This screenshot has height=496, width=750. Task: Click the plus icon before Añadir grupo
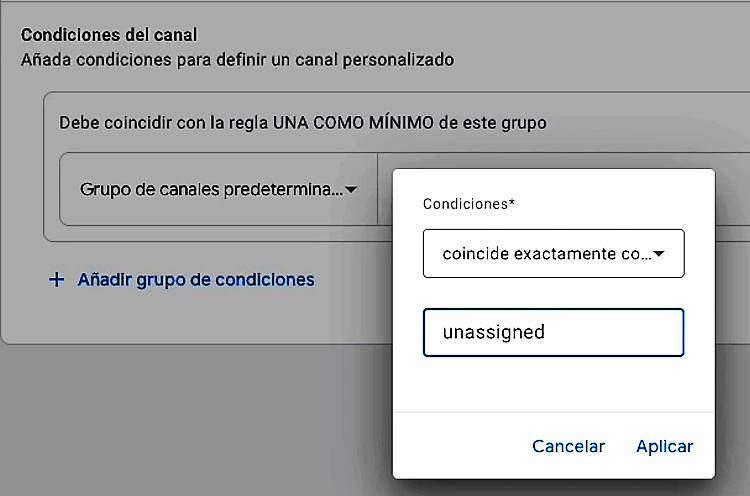point(56,280)
